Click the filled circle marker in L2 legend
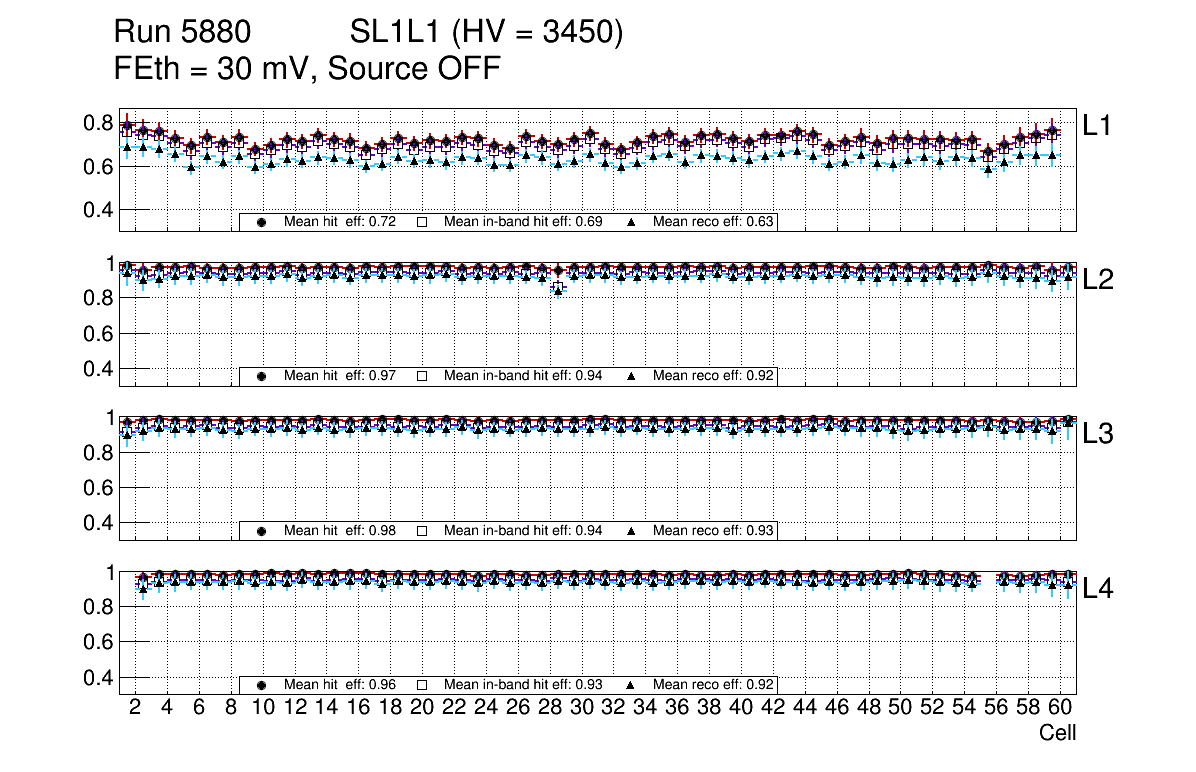 click(x=262, y=376)
